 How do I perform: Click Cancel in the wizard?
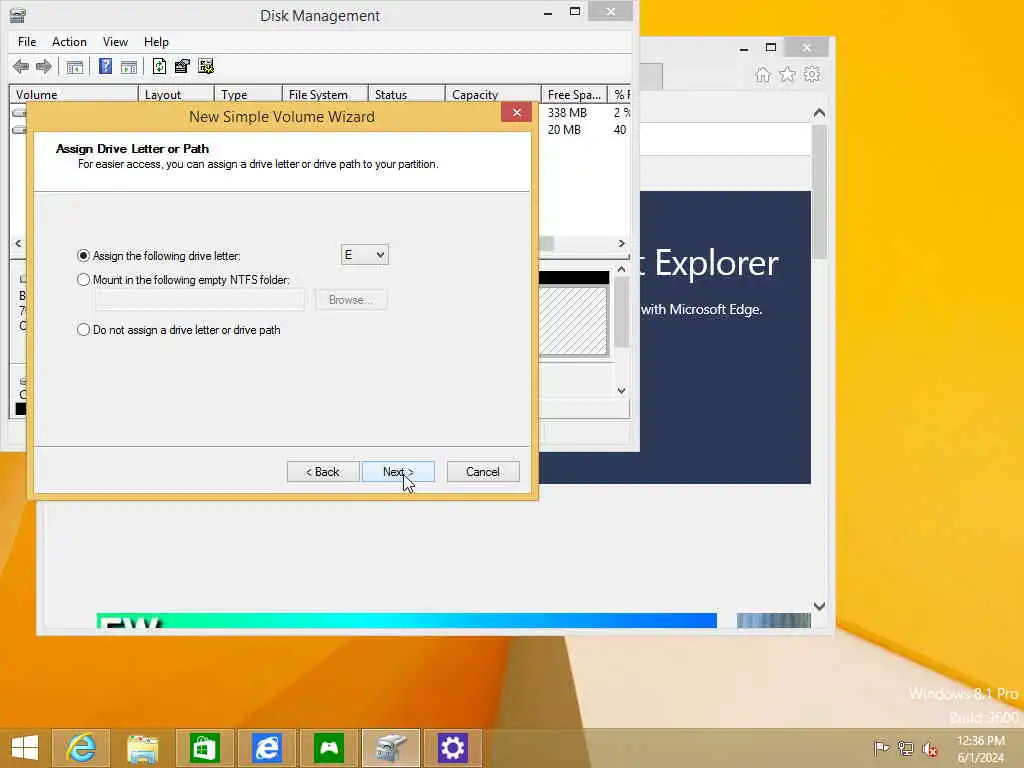[483, 472]
